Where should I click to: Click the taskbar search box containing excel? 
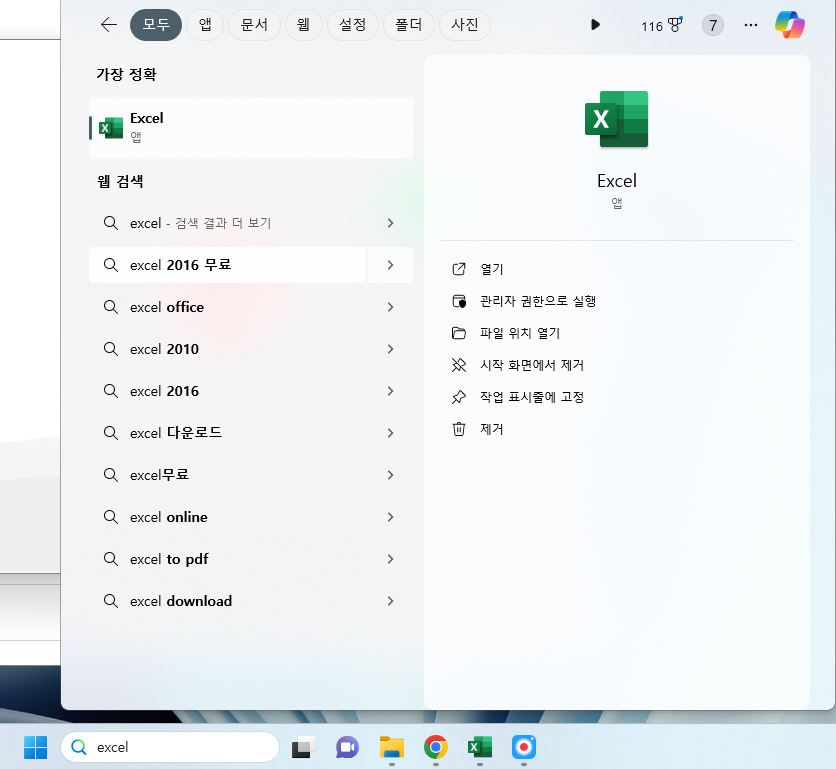pyautogui.click(x=170, y=747)
